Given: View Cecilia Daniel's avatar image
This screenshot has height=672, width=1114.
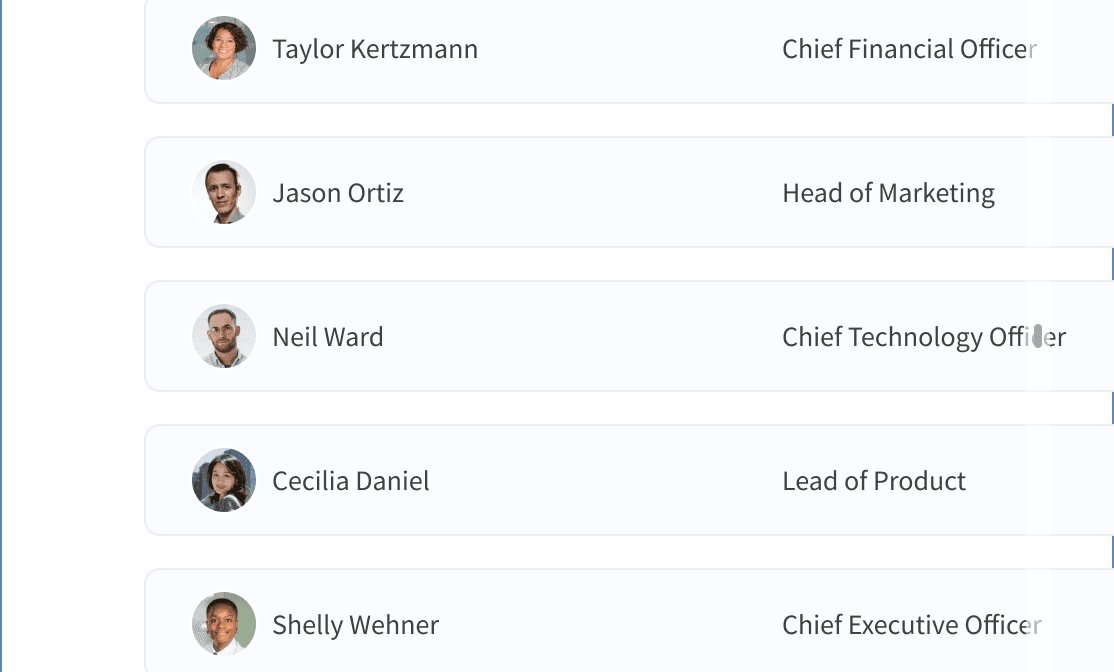Looking at the screenshot, I should tap(224, 480).
